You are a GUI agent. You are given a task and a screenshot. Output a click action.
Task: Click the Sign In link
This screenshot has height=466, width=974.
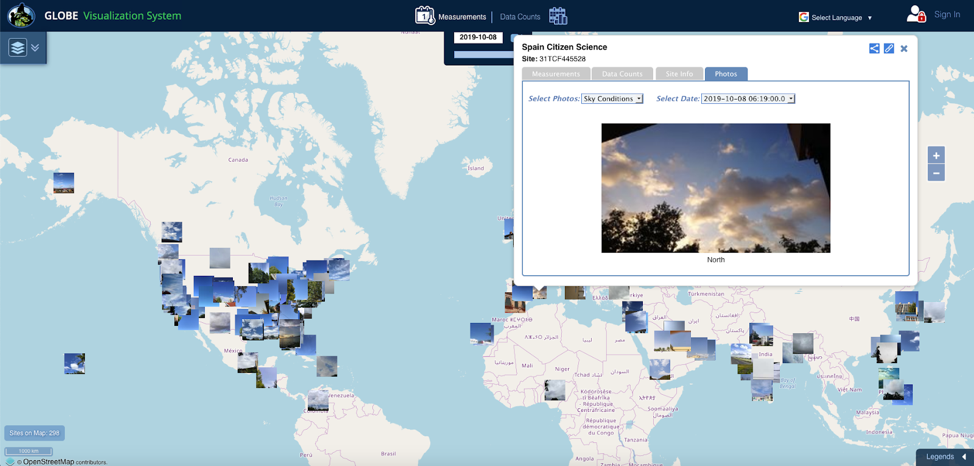tap(946, 15)
